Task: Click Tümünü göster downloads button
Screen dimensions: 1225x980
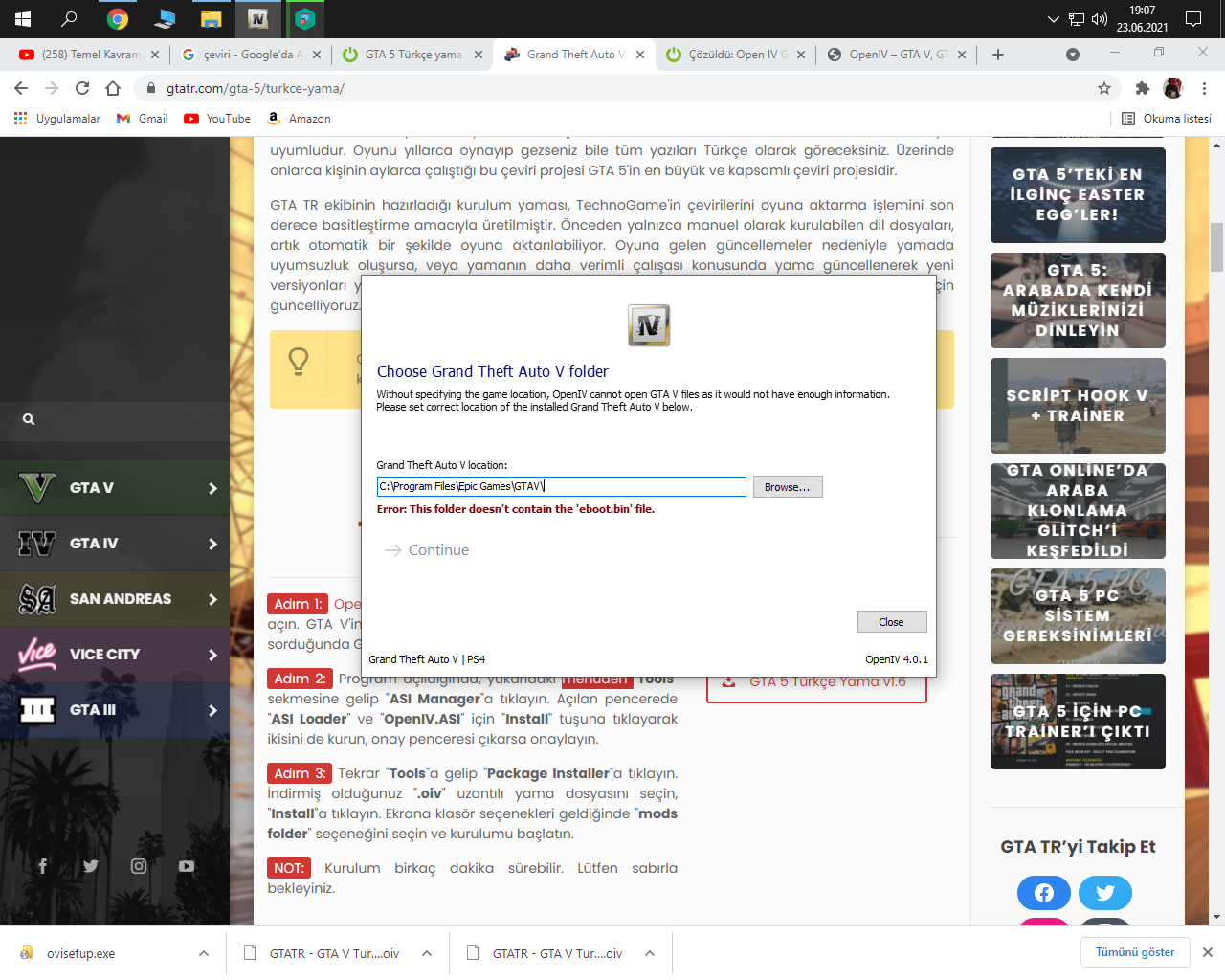Action: click(x=1135, y=952)
